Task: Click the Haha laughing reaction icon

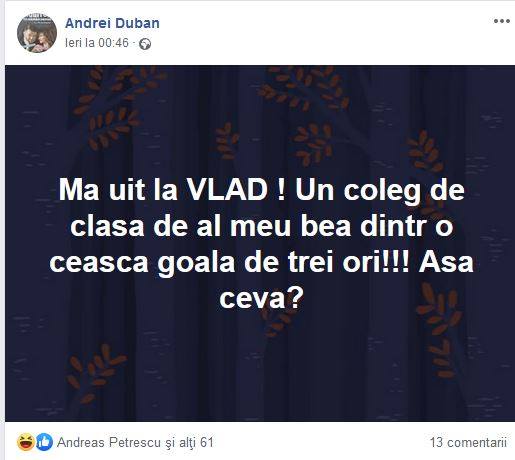Action: click(26, 442)
